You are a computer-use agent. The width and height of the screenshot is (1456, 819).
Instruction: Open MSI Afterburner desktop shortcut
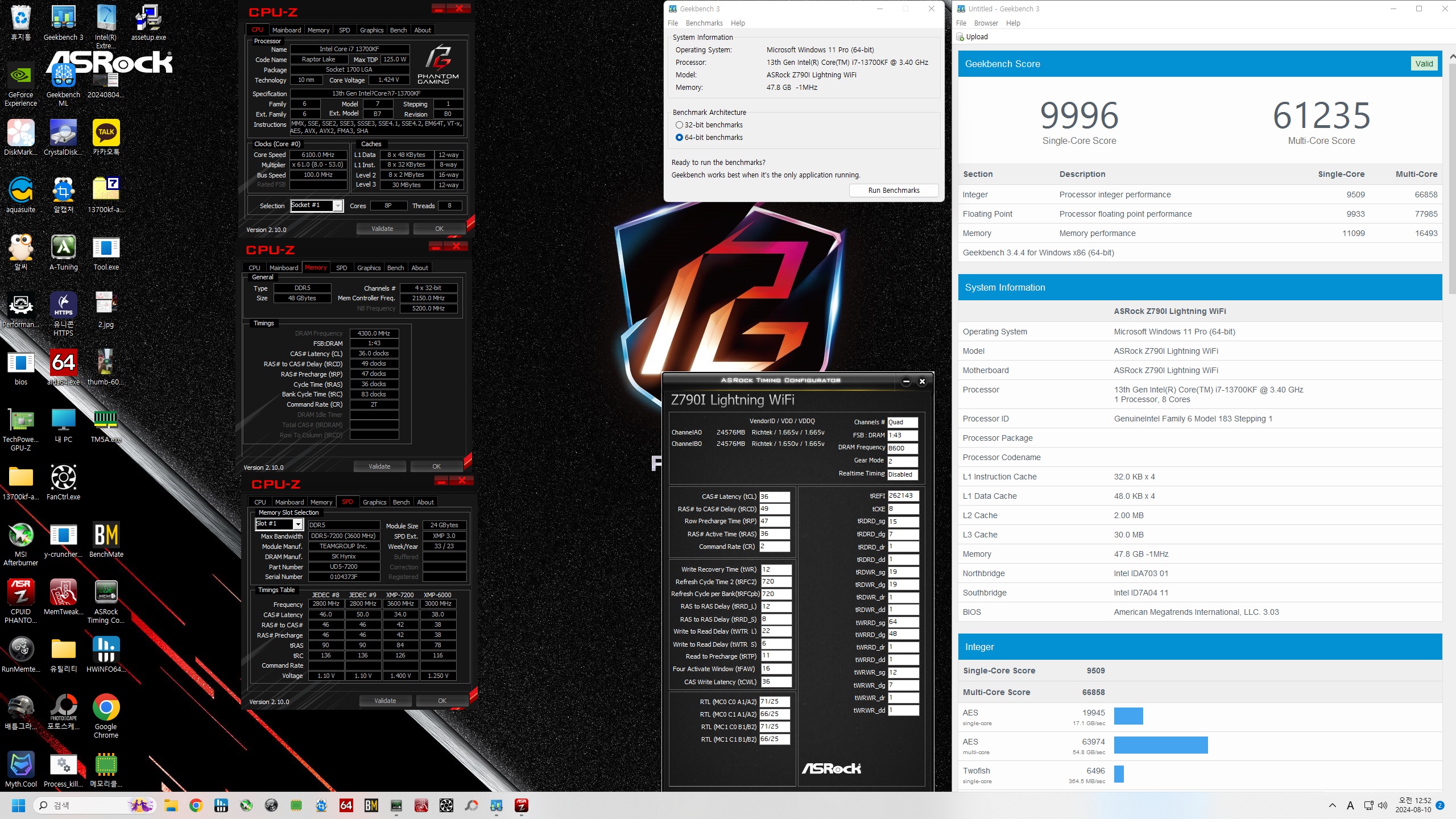[x=20, y=544]
